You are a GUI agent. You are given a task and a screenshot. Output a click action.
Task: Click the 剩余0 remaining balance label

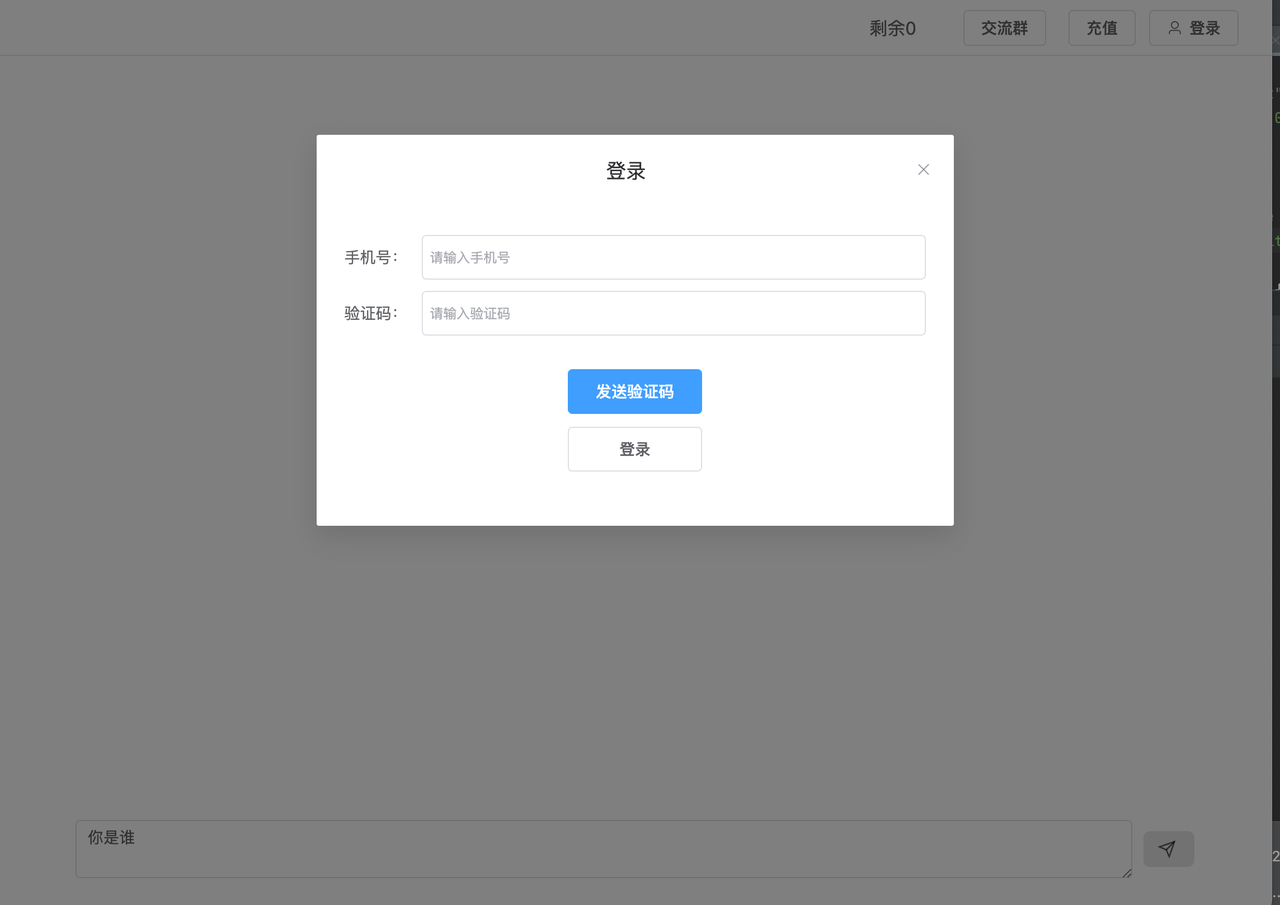pyautogui.click(x=893, y=28)
